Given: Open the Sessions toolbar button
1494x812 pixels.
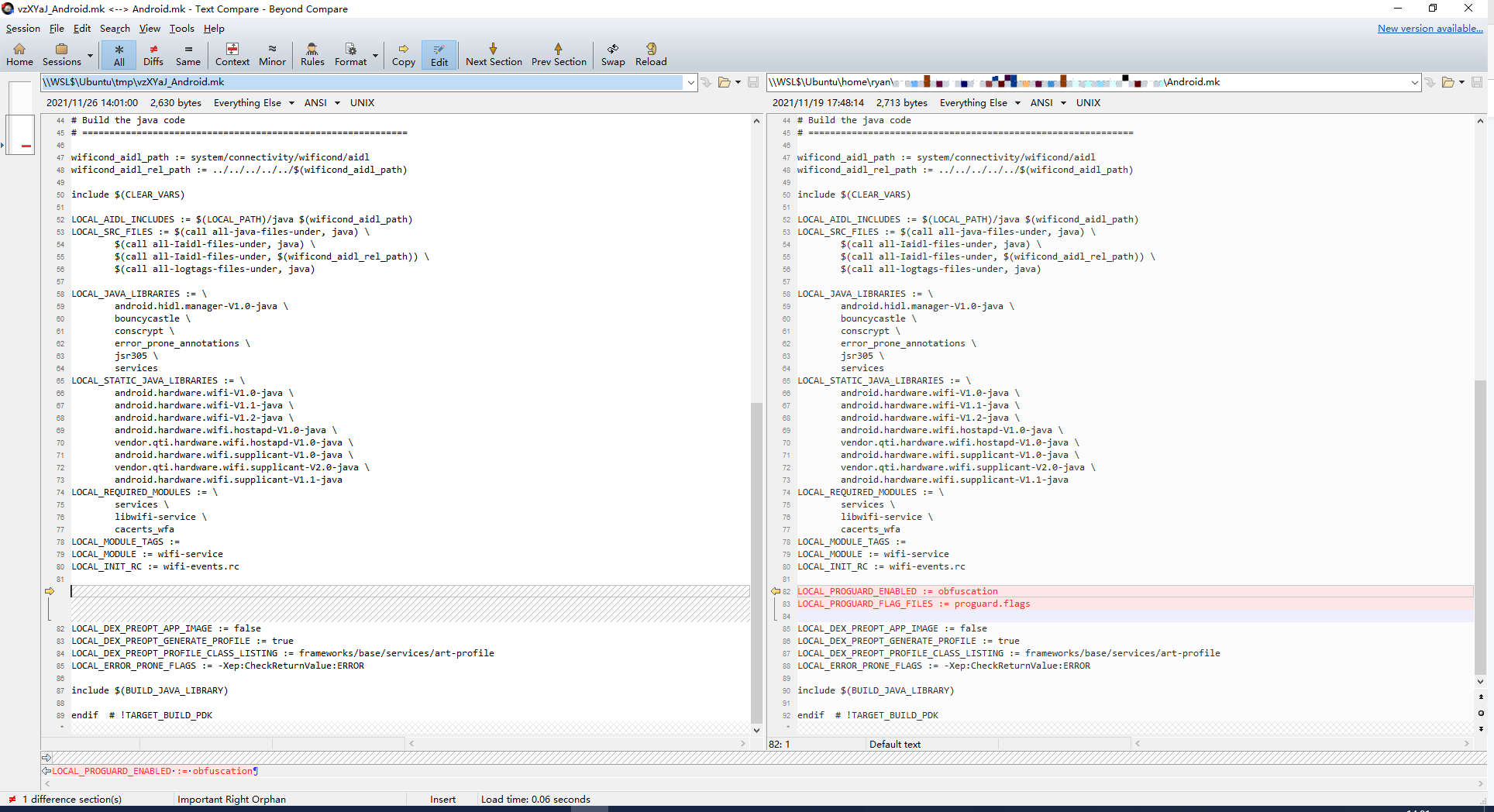Looking at the screenshot, I should tap(61, 54).
